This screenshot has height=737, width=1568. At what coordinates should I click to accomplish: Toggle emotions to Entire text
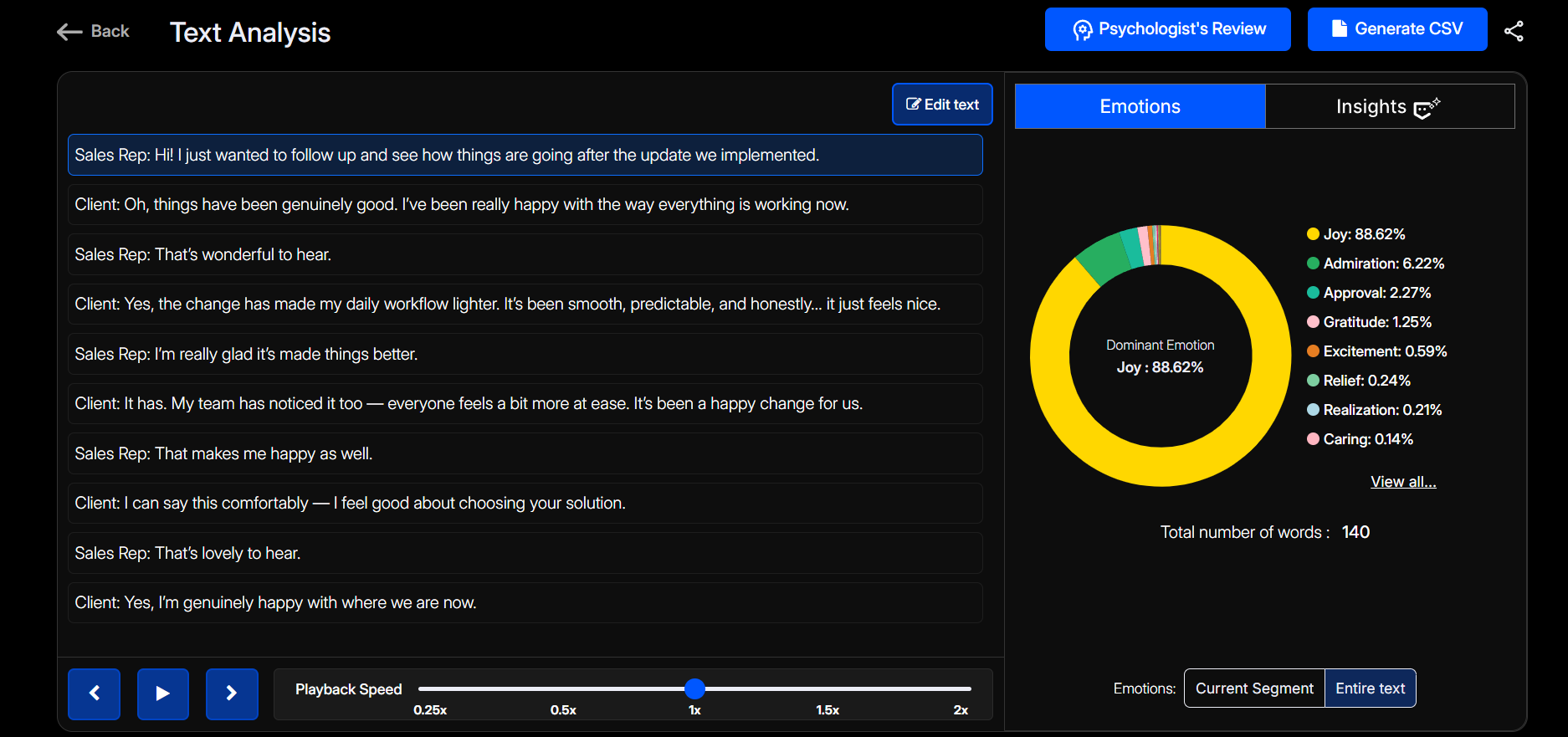[x=1370, y=688]
